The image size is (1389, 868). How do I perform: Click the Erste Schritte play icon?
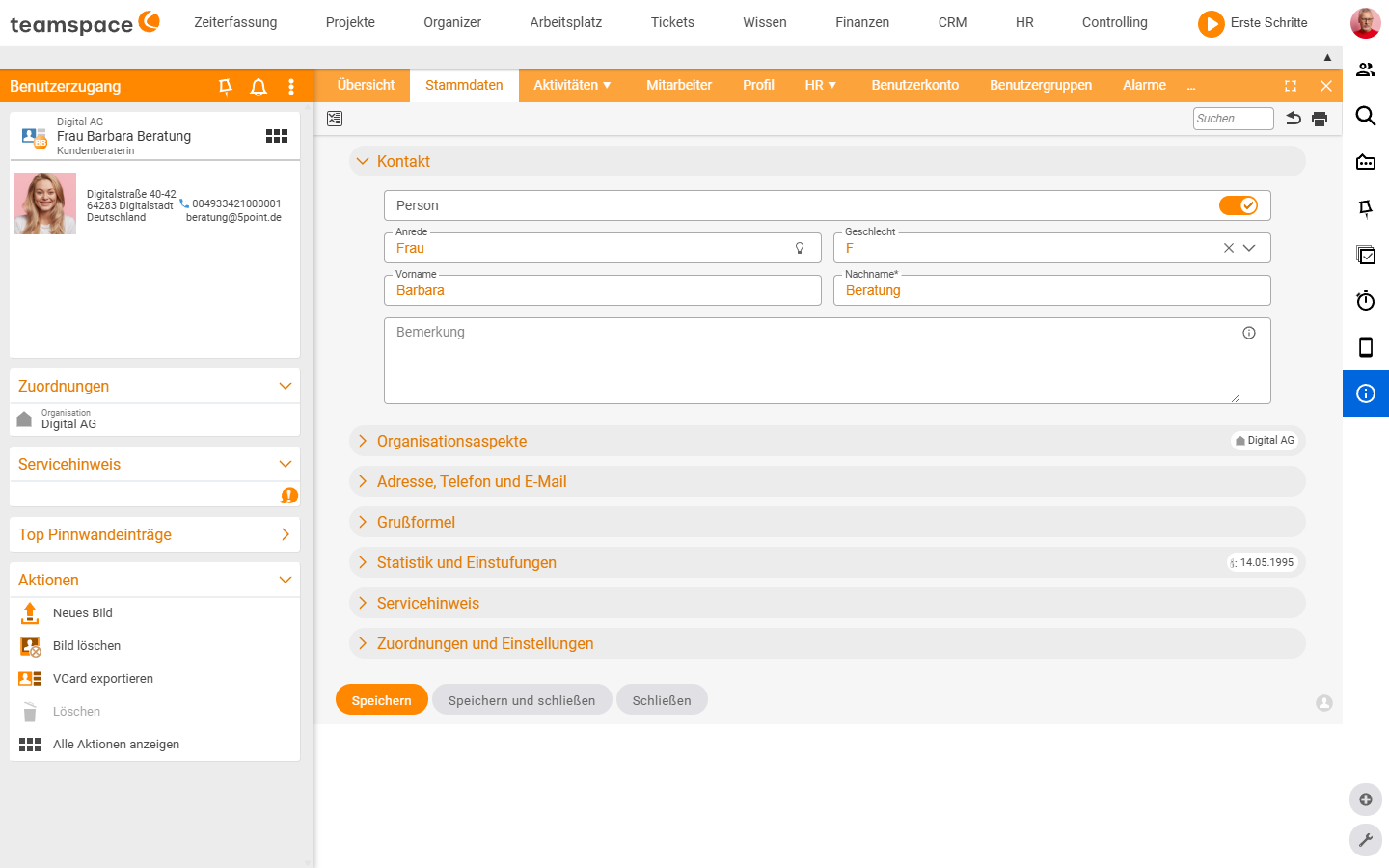coord(1211,23)
